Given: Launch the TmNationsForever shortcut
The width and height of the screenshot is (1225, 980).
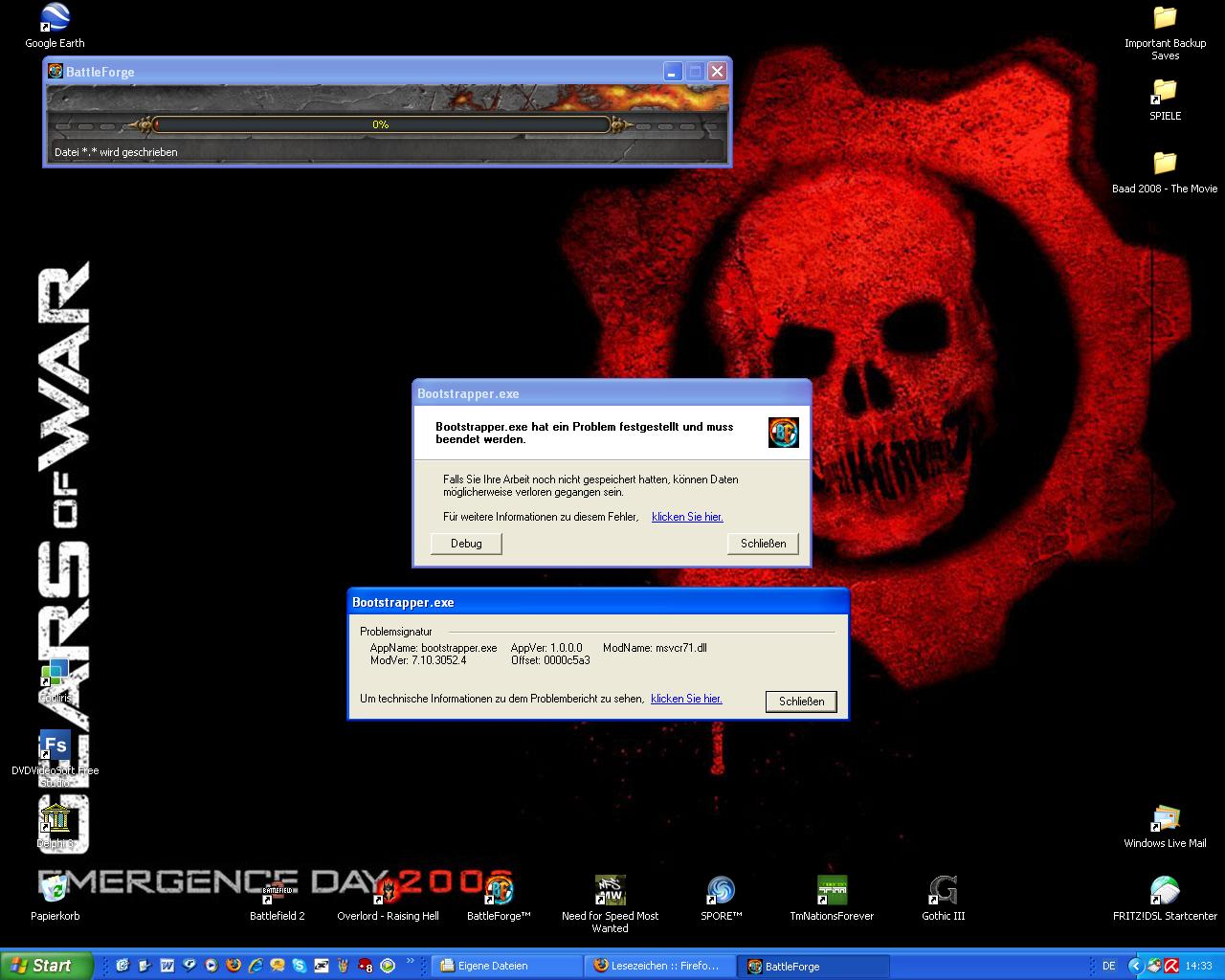Looking at the screenshot, I should click(832, 899).
